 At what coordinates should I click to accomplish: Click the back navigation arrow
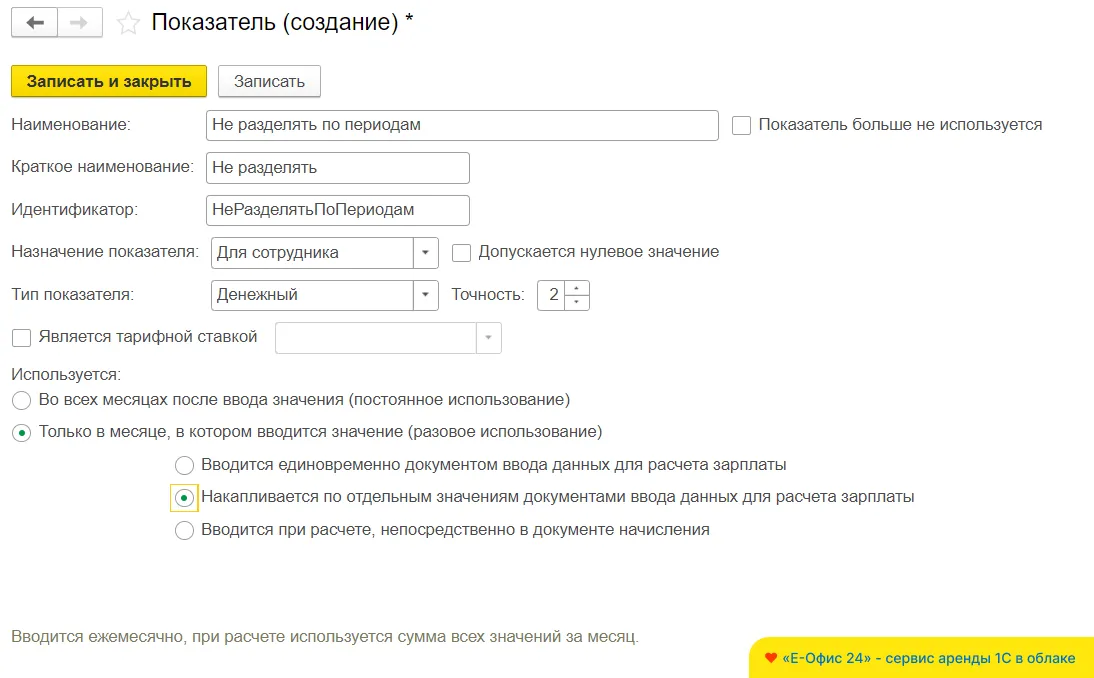[x=34, y=23]
